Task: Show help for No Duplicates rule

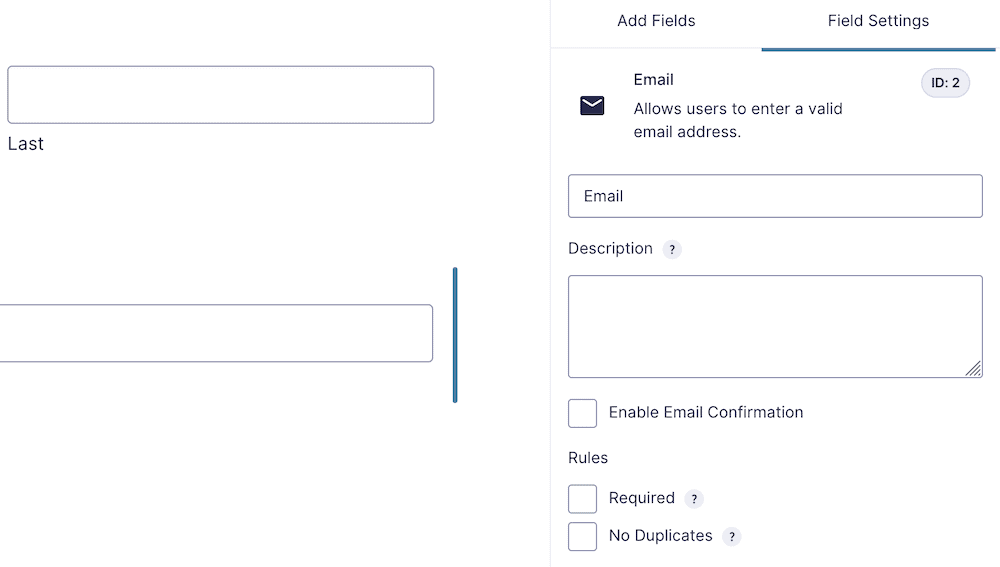Action: click(732, 537)
